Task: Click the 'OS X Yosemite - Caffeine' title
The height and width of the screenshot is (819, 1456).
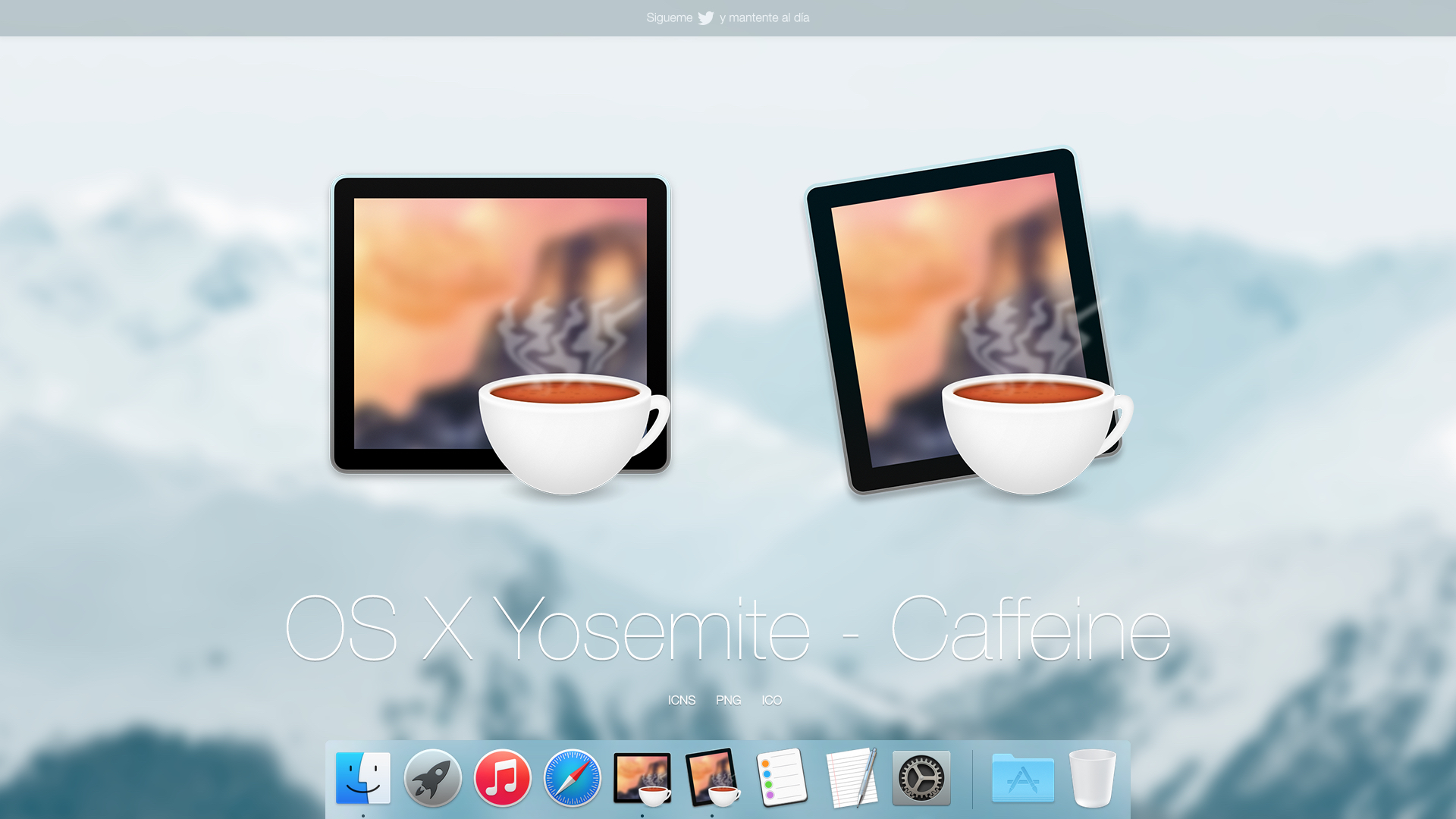Action: click(x=728, y=629)
